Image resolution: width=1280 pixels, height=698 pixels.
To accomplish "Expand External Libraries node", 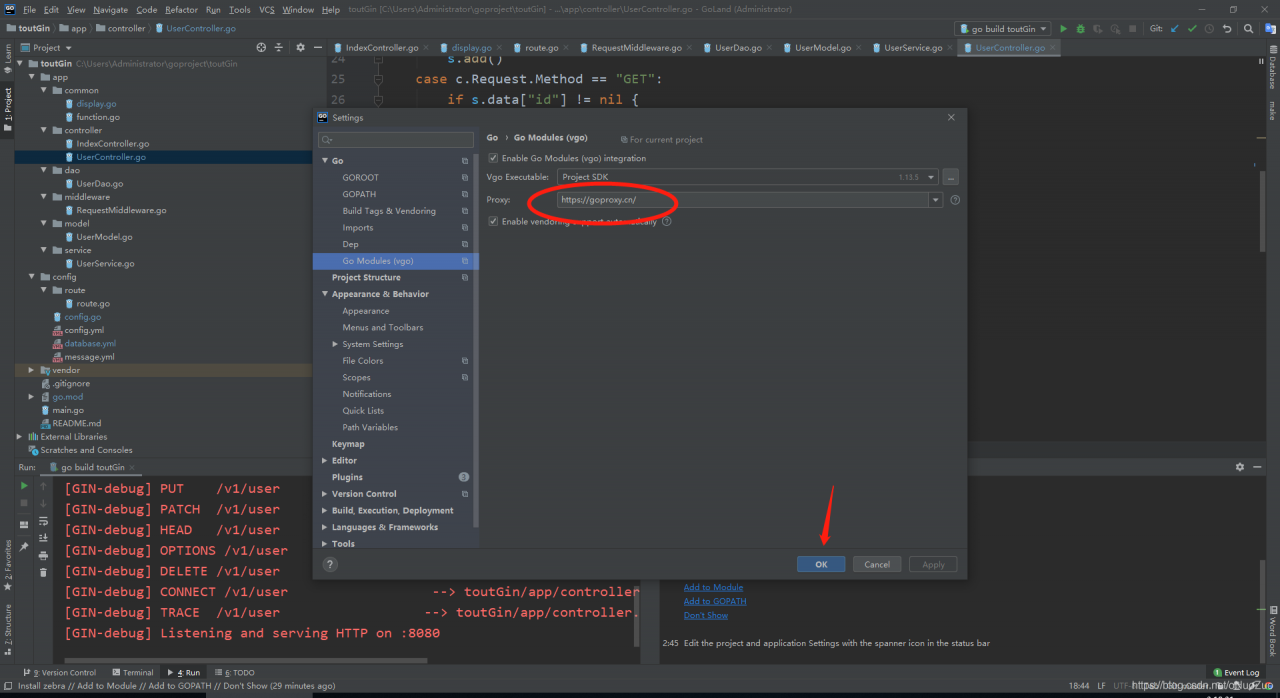I will coord(19,437).
